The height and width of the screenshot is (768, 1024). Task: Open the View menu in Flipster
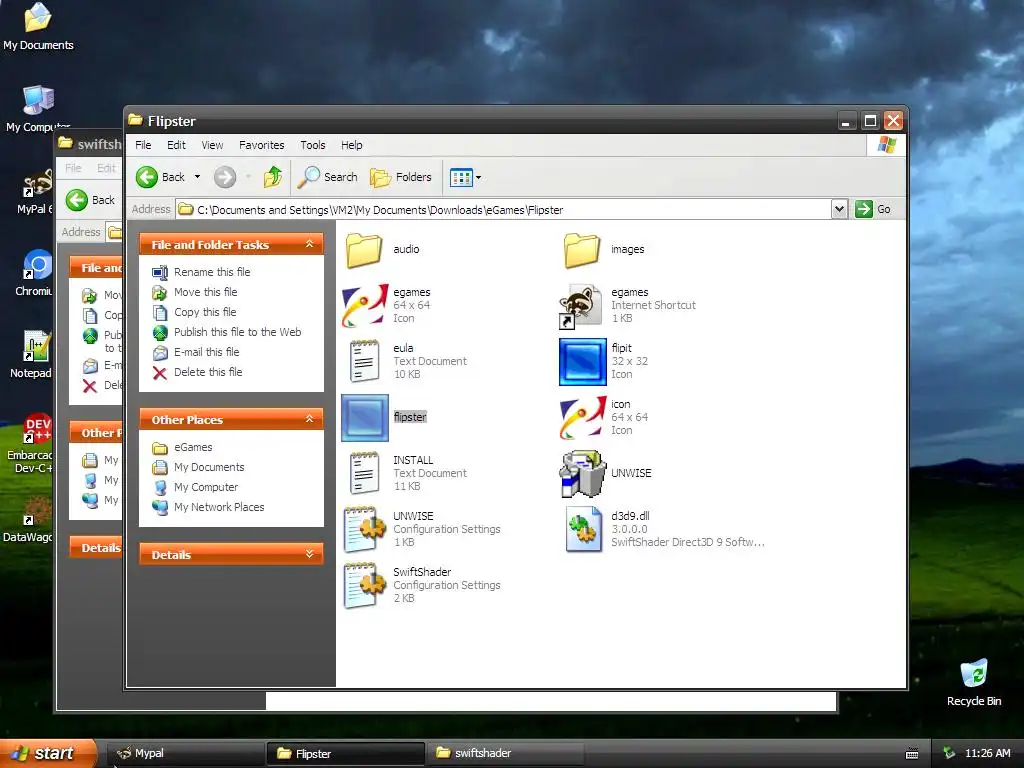[212, 145]
